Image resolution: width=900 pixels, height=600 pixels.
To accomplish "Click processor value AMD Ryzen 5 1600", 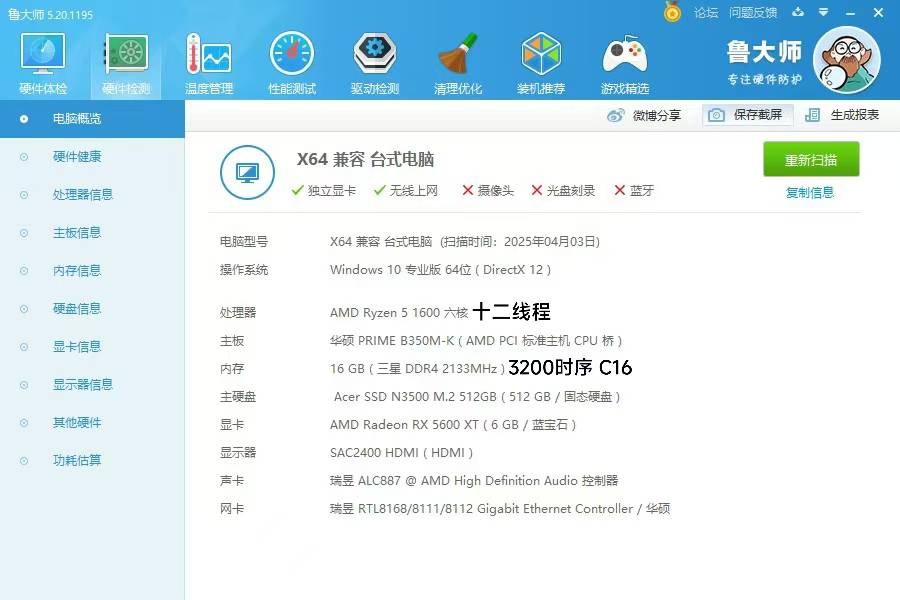I will click(x=399, y=312).
